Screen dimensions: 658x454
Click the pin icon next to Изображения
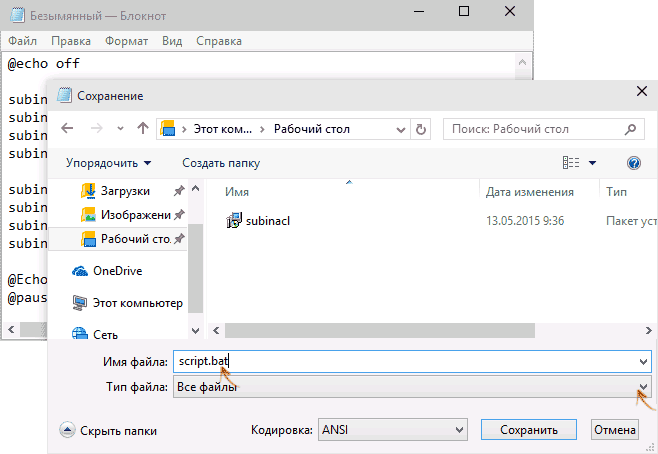coord(179,215)
